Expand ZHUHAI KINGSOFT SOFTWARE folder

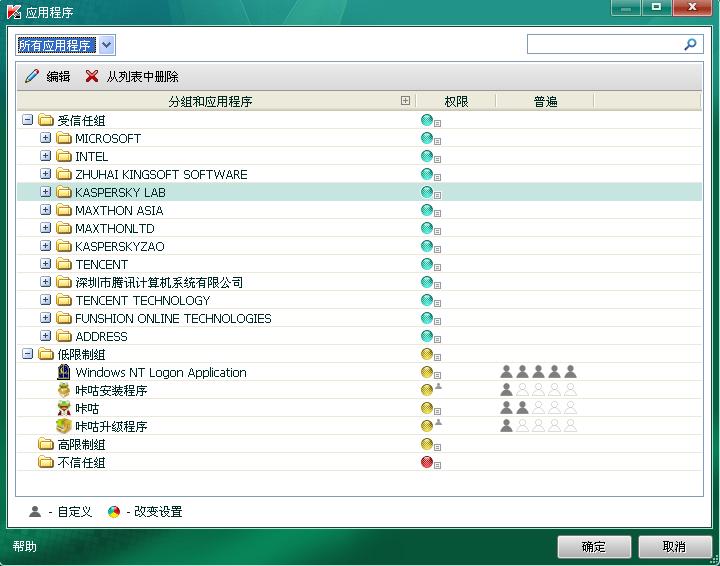point(45,174)
